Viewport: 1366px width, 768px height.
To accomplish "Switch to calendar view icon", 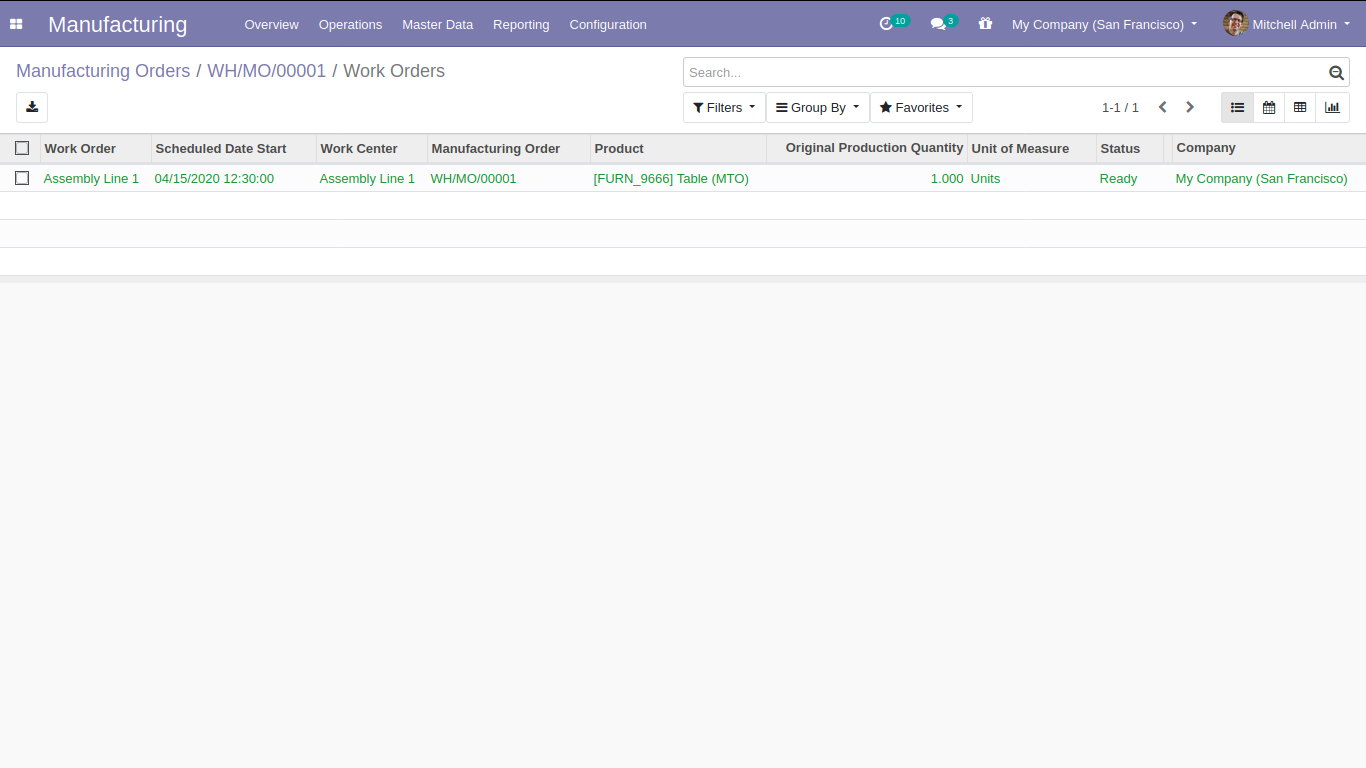I will [1269, 107].
